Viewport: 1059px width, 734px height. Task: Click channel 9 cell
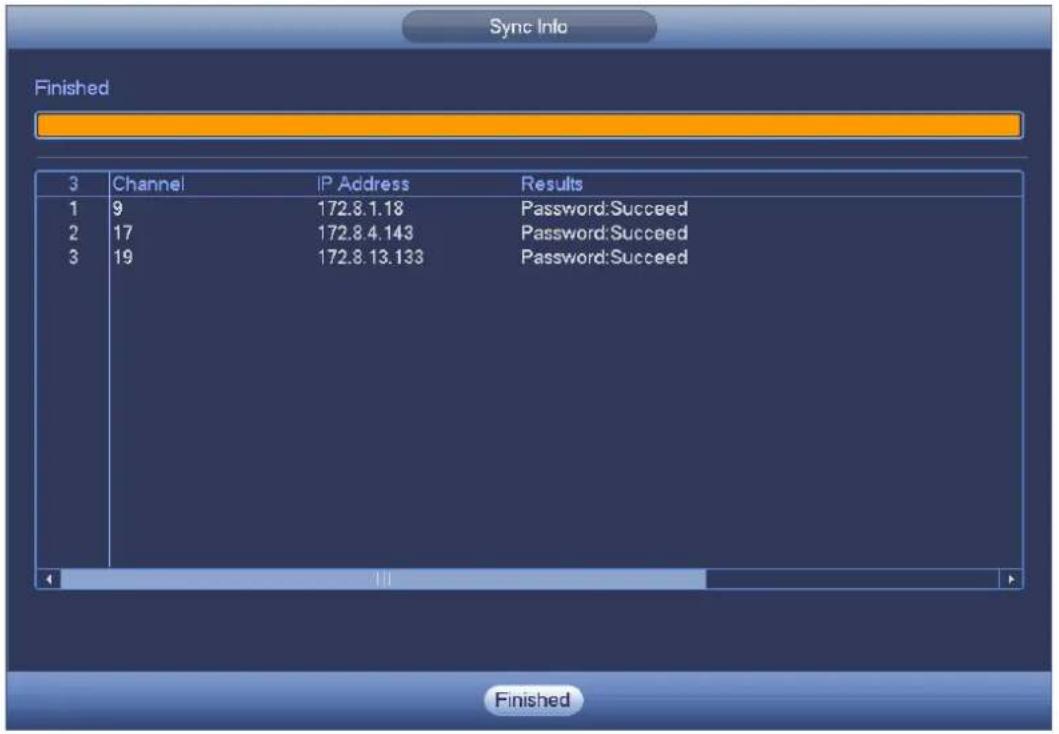tap(118, 208)
